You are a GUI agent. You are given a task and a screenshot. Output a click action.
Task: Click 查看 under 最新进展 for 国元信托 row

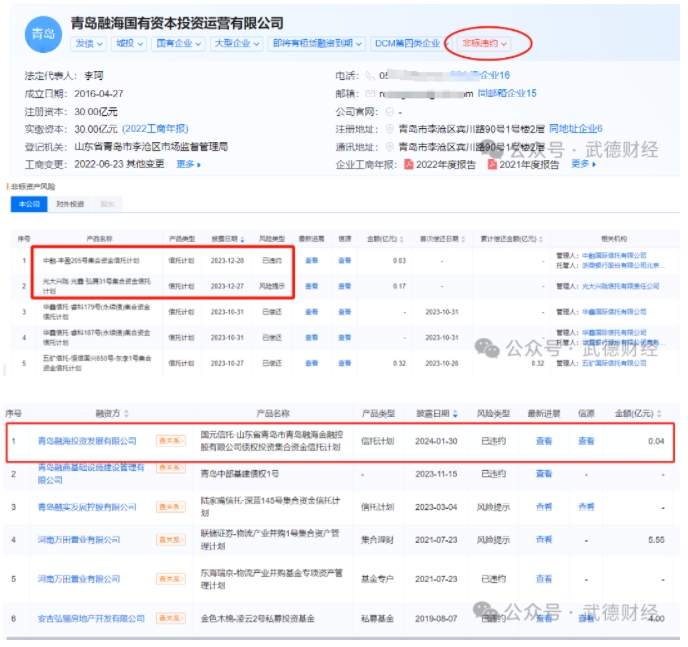[543, 440]
